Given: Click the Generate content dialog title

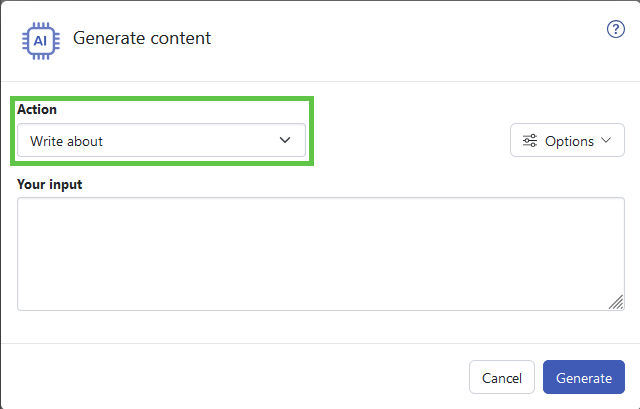Looking at the screenshot, I should pos(142,38).
